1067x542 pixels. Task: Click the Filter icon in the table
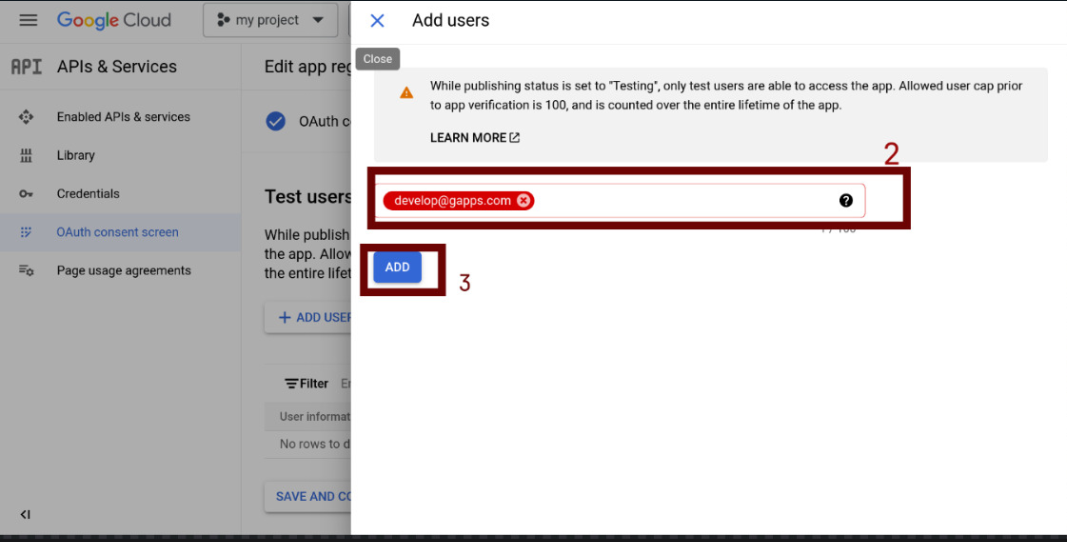292,383
